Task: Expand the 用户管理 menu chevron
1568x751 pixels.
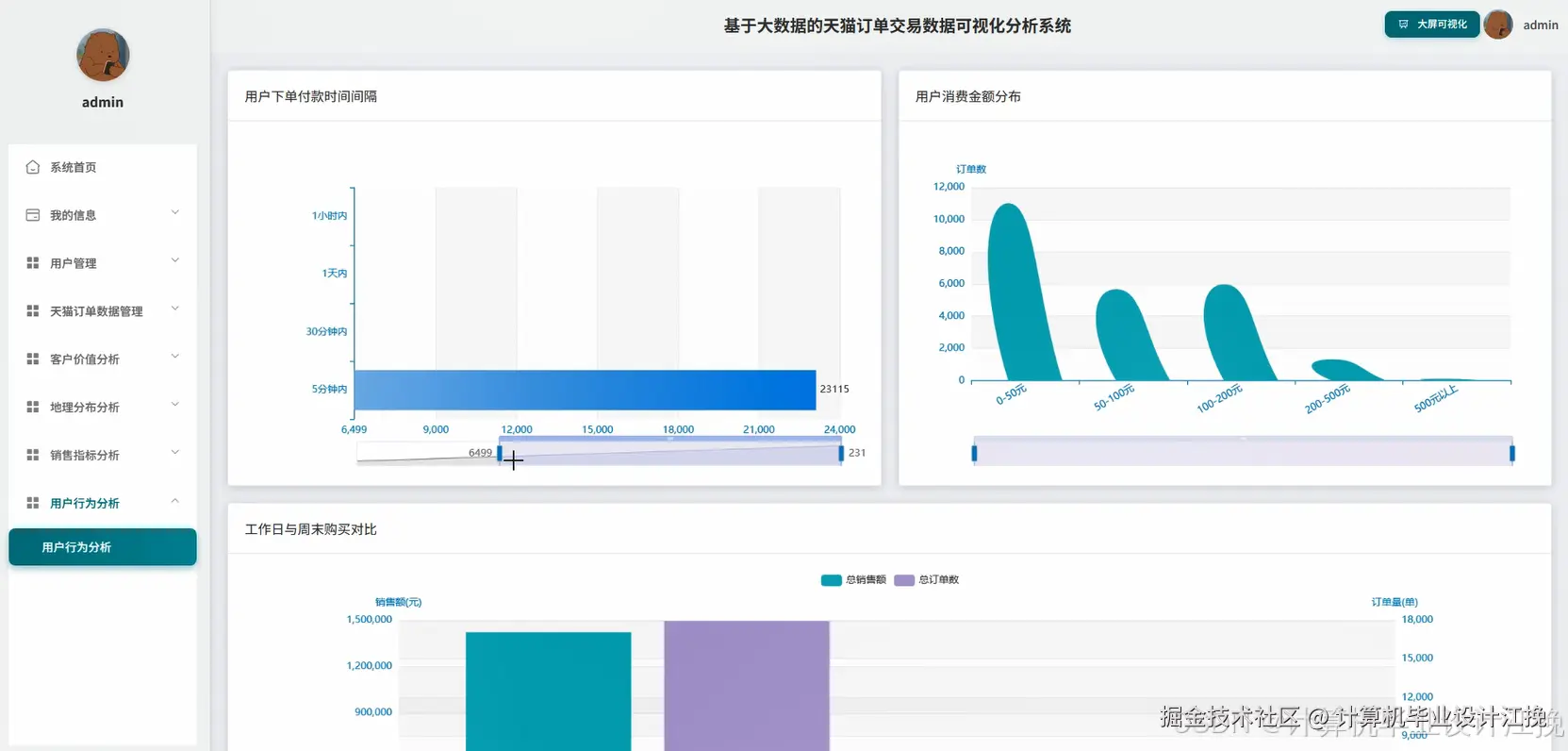Action: pos(174,261)
